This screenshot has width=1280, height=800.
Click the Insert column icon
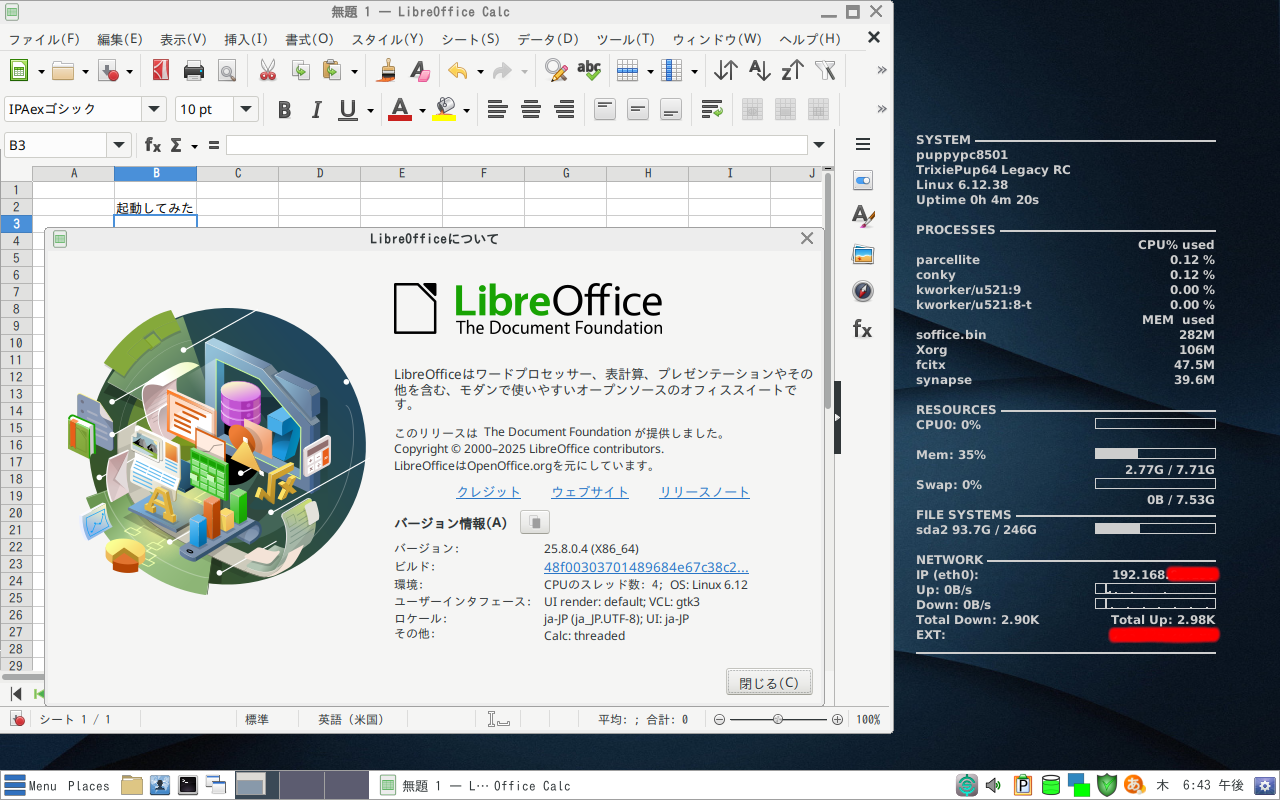(x=672, y=70)
